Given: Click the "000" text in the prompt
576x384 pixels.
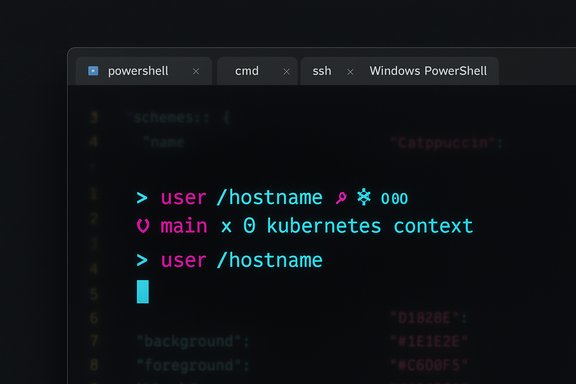Looking at the screenshot, I should 394,199.
